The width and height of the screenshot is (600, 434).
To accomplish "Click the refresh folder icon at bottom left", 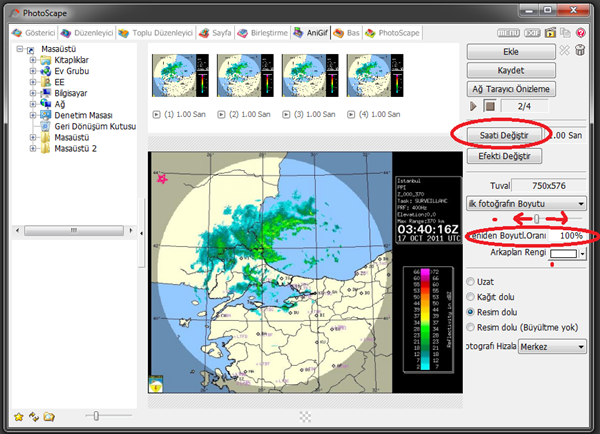I will tap(33, 416).
